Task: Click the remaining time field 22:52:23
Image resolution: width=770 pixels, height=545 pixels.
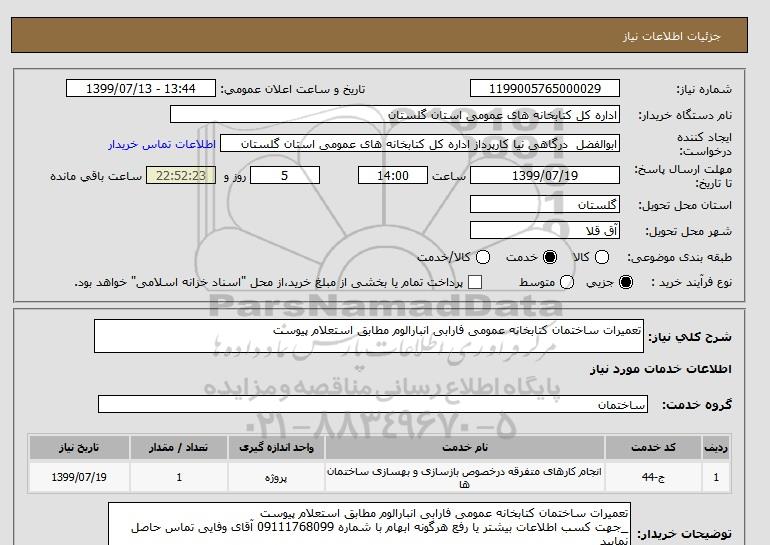Action: pyautogui.click(x=181, y=175)
